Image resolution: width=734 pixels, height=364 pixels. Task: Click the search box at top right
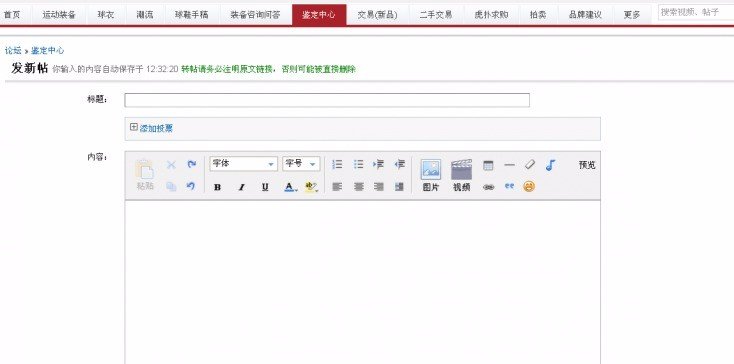696,13
